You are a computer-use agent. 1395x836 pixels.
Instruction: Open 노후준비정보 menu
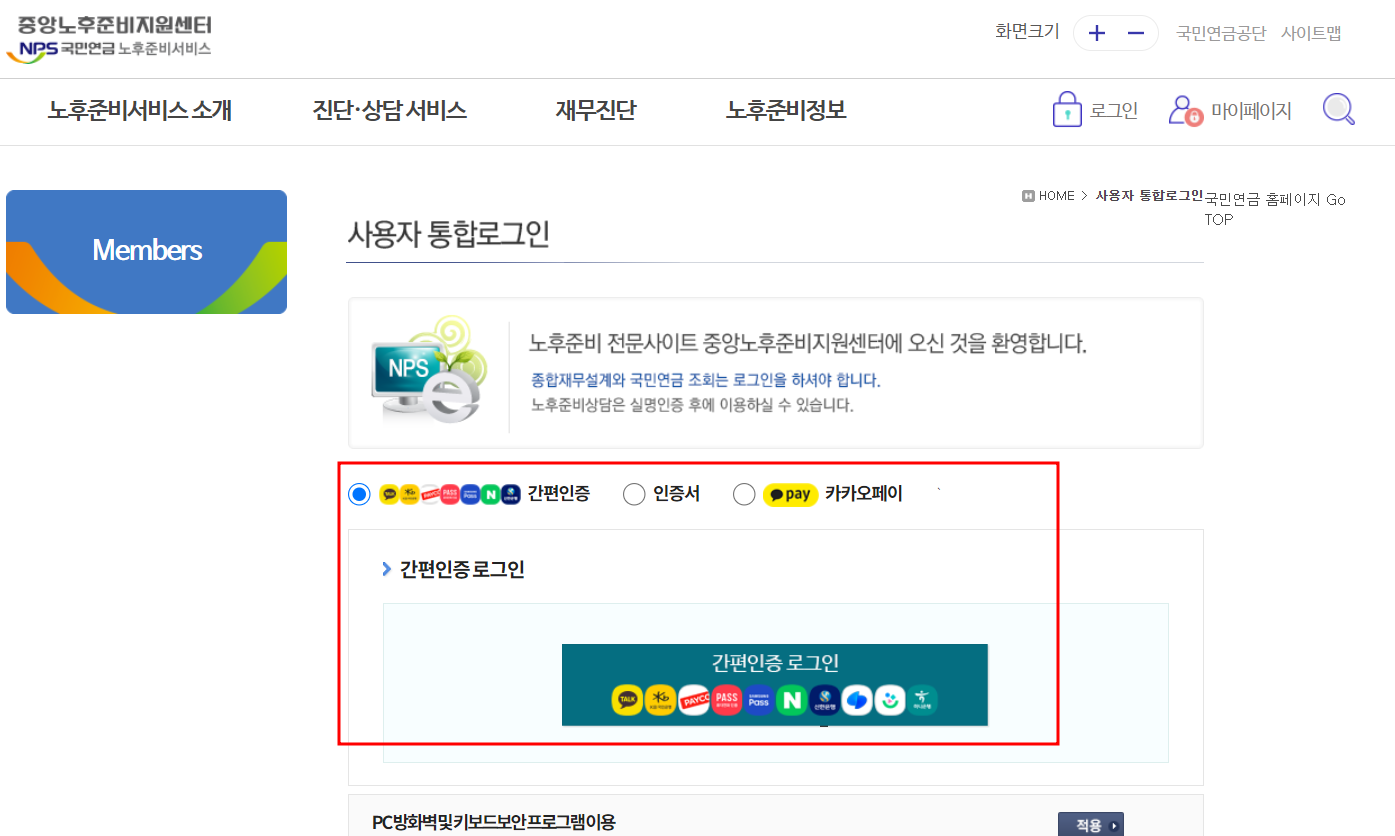click(786, 110)
